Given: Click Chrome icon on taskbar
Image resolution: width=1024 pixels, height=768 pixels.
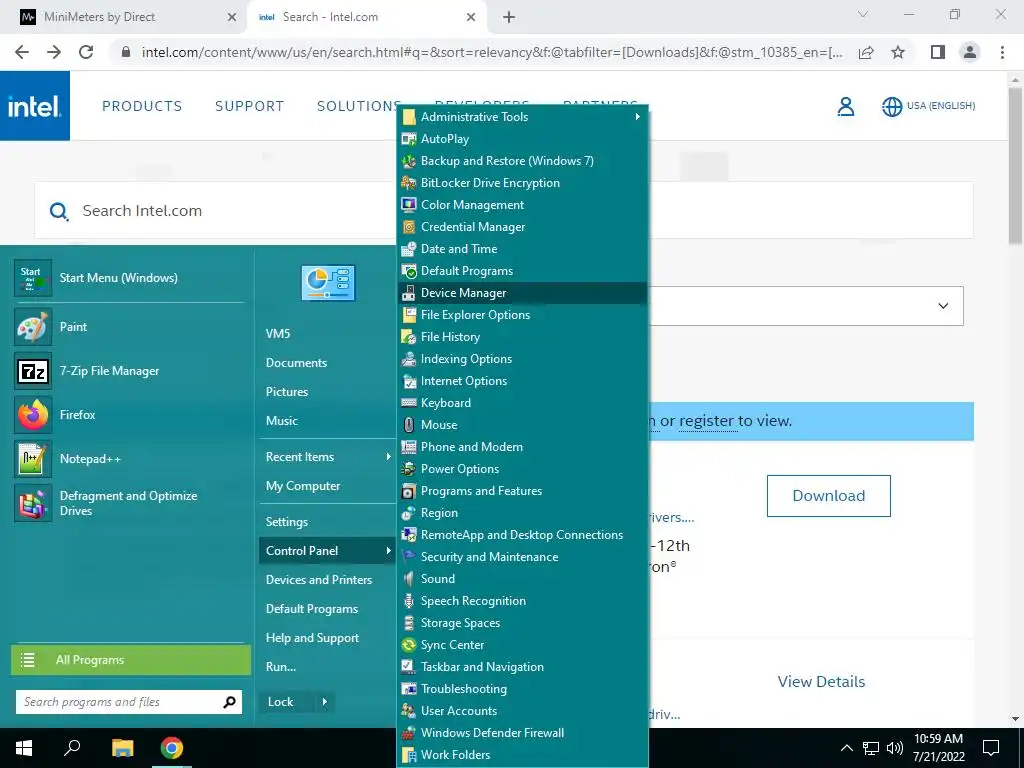Looking at the screenshot, I should click(x=172, y=748).
